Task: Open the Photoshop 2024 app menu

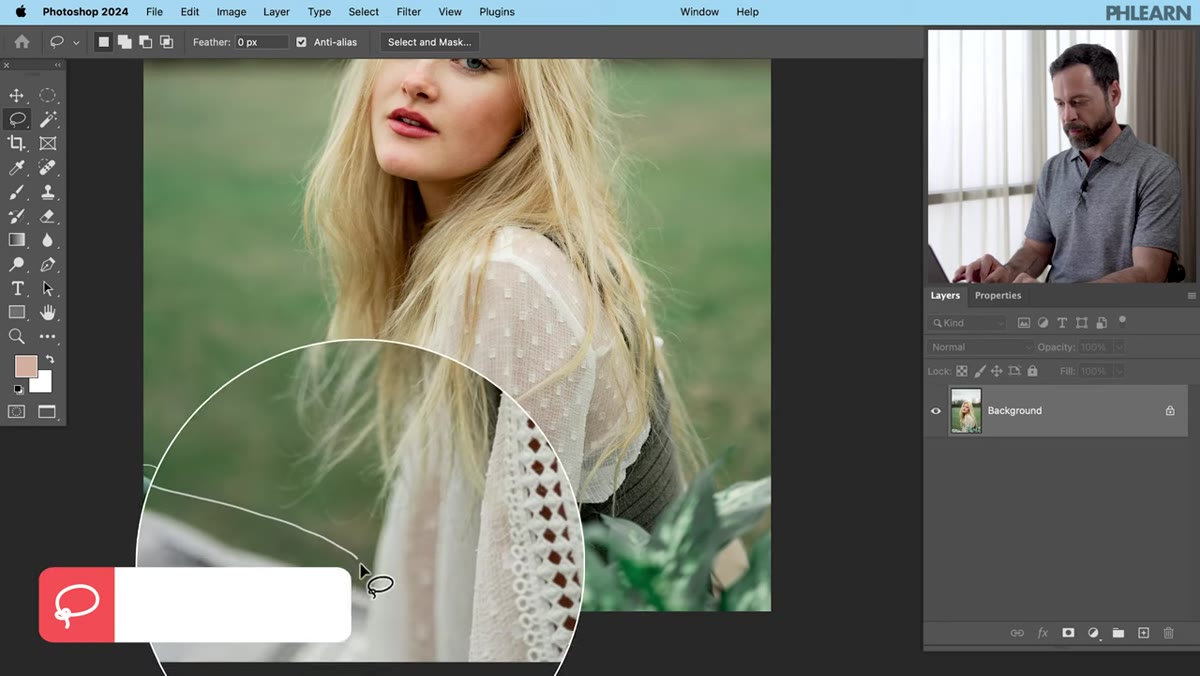Action: [86, 12]
